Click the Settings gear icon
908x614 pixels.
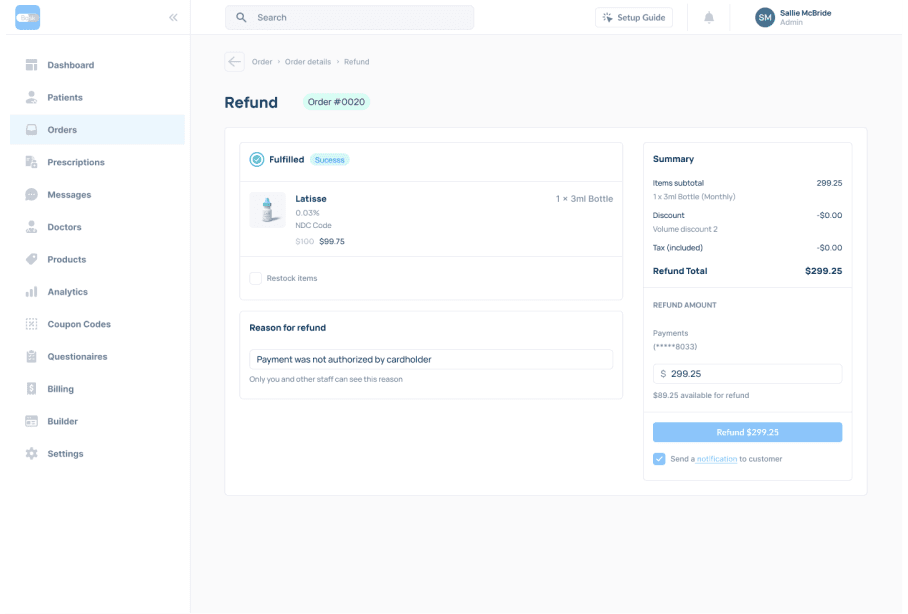[x=31, y=454]
